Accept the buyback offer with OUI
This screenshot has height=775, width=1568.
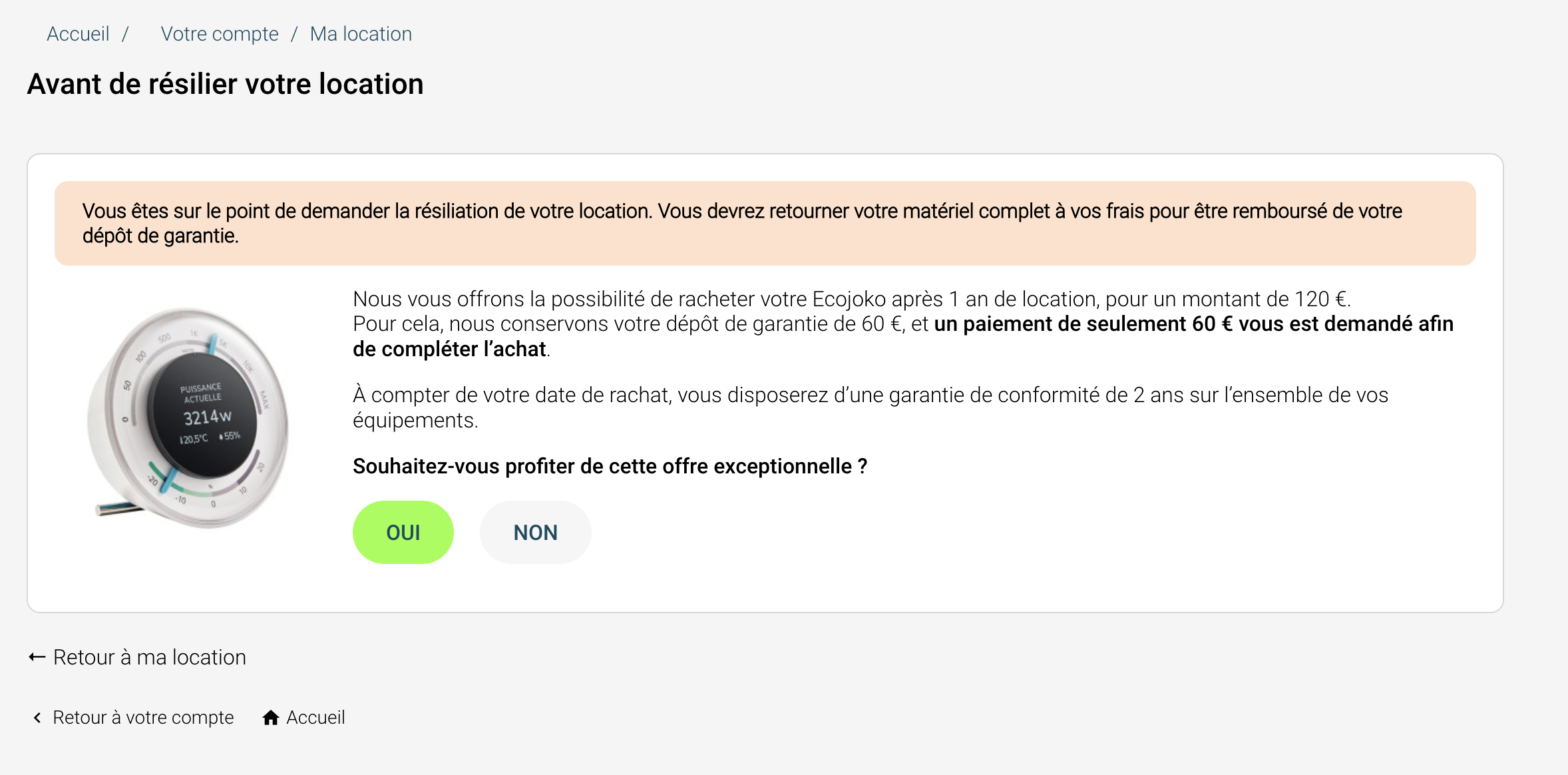403,533
